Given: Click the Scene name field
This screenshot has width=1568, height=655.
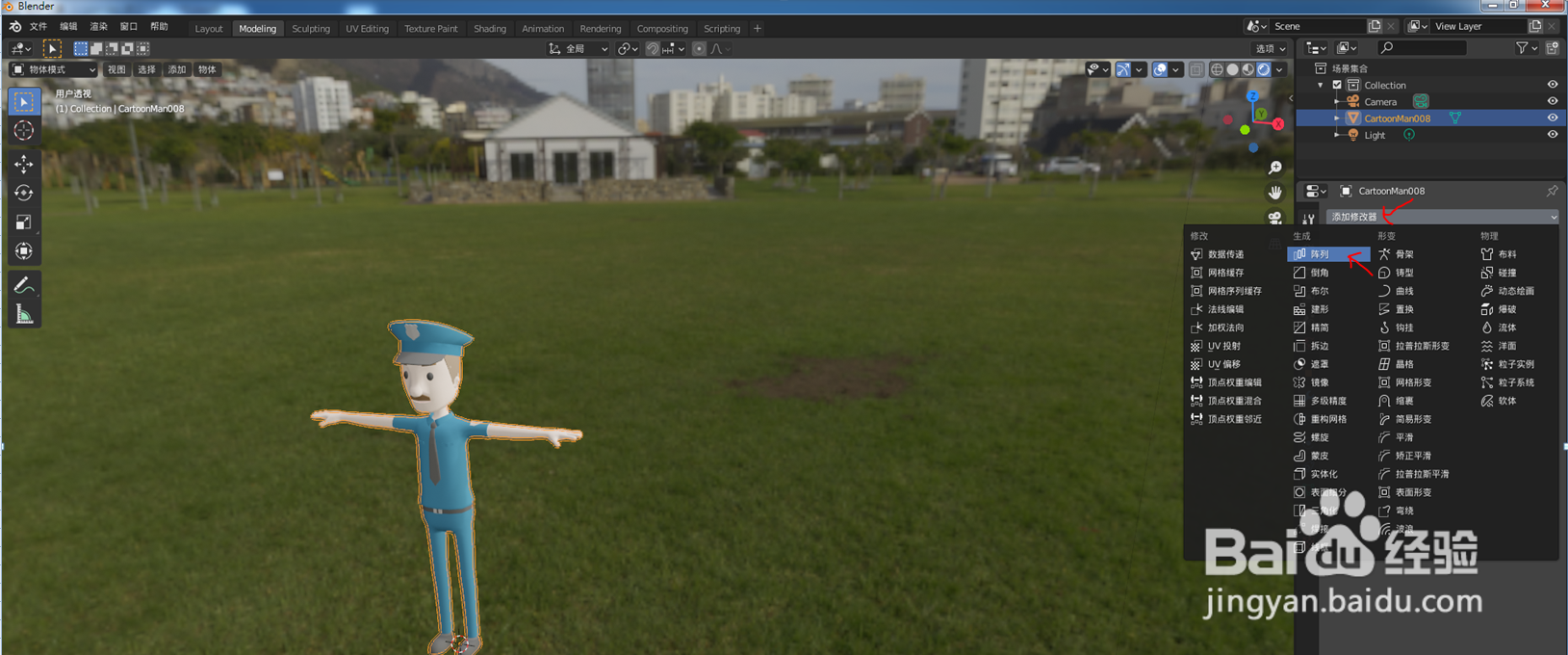Looking at the screenshot, I should point(1318,26).
